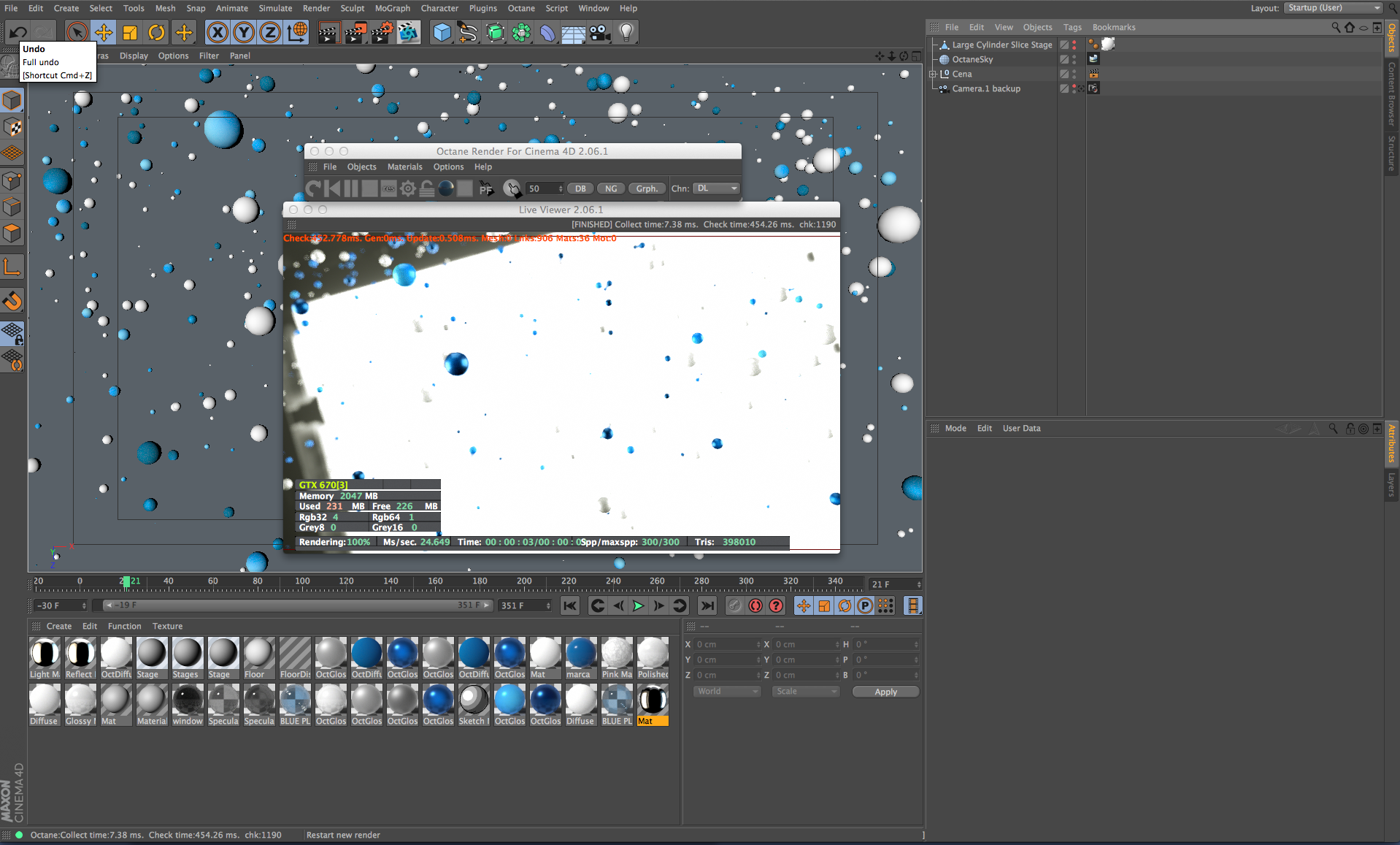Toggle position keyframe recording button
The width and height of the screenshot is (1400, 845).
click(x=803, y=605)
